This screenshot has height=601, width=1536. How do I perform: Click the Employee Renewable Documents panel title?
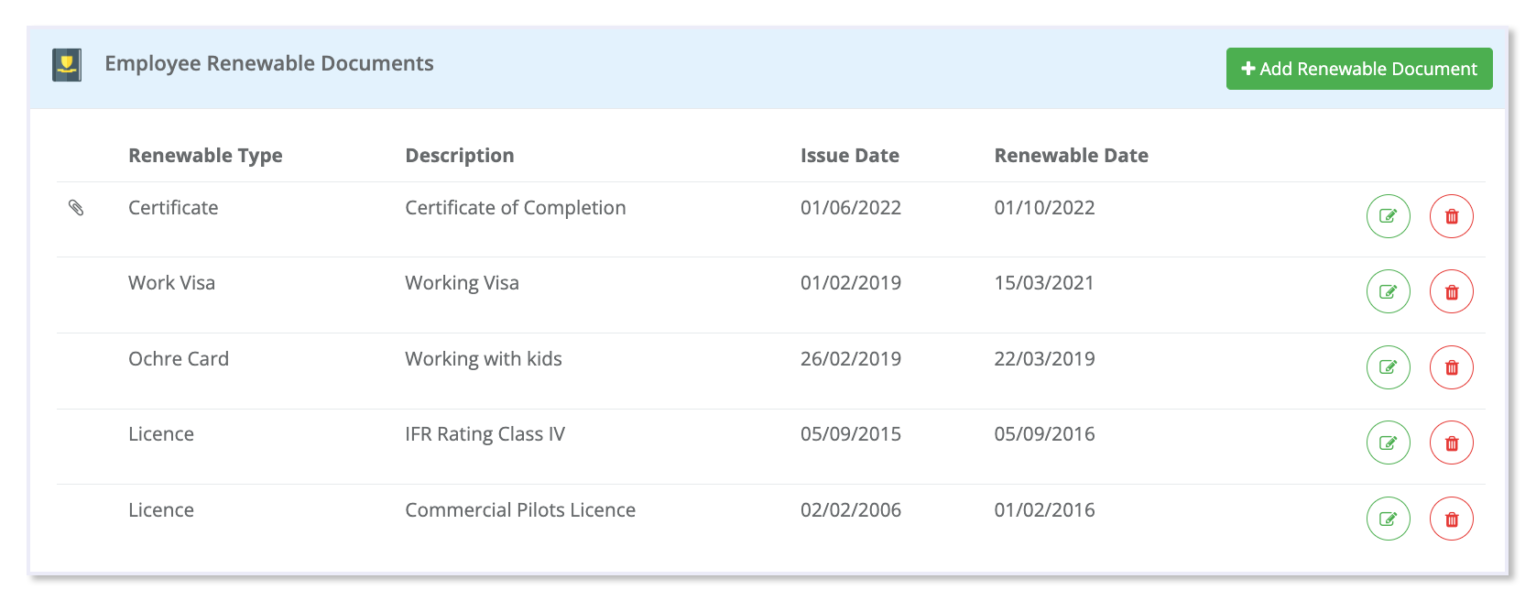point(269,64)
